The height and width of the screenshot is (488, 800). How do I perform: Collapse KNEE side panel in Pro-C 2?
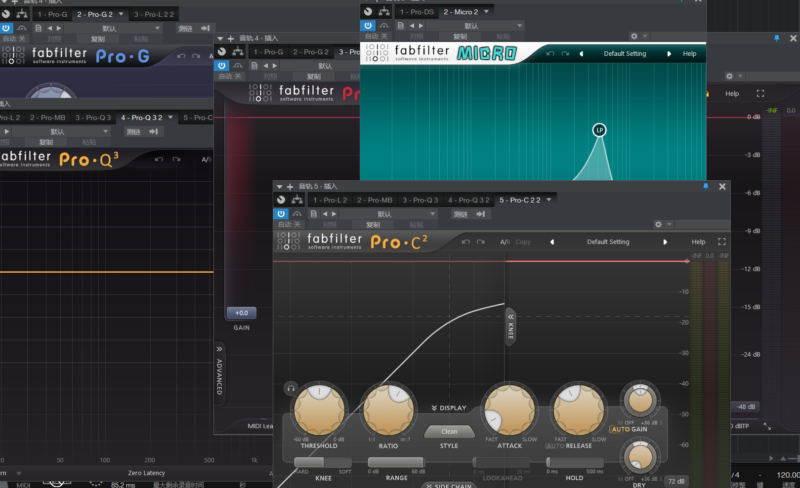click(510, 327)
